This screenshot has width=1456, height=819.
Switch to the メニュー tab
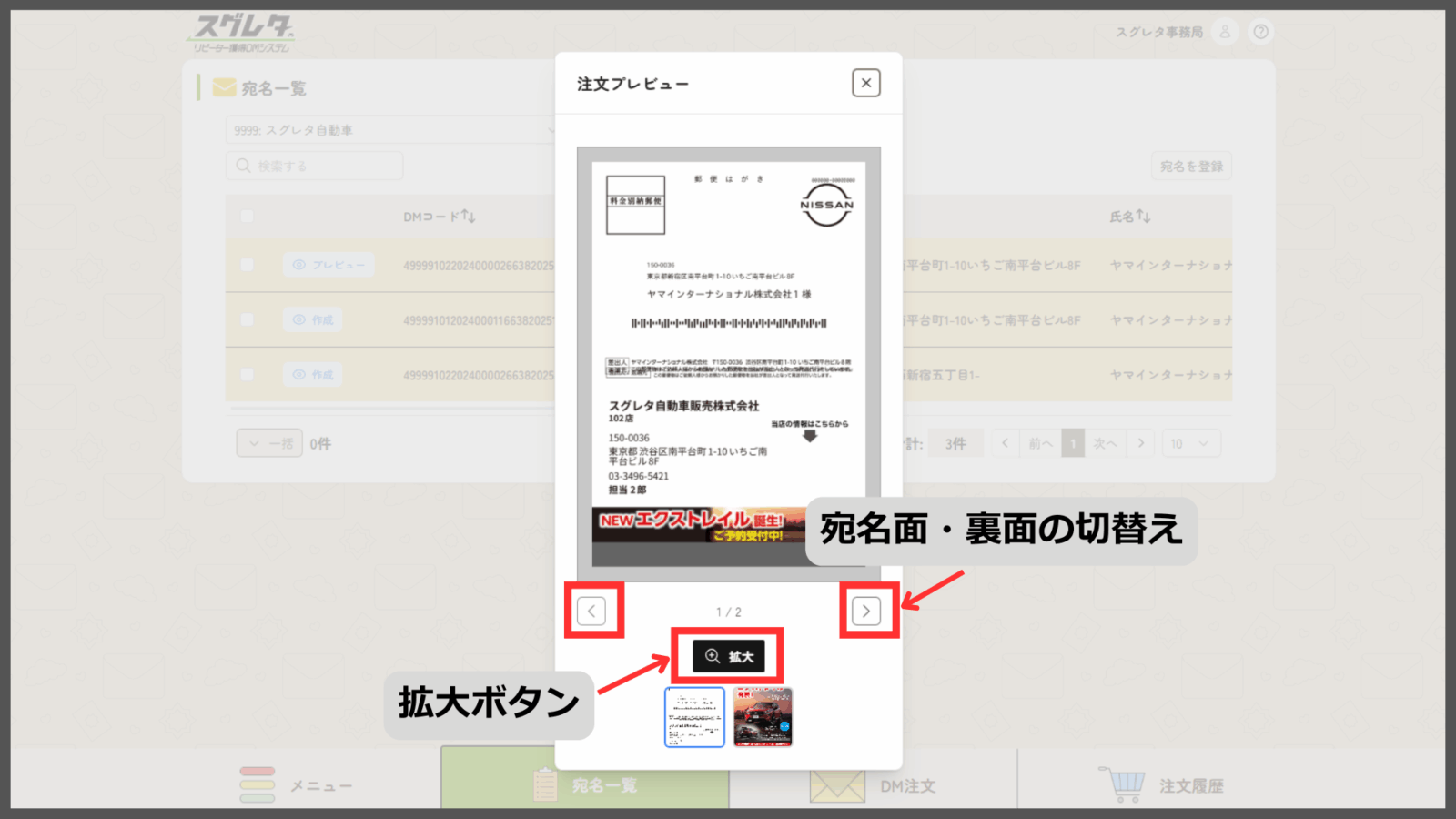pos(298,785)
